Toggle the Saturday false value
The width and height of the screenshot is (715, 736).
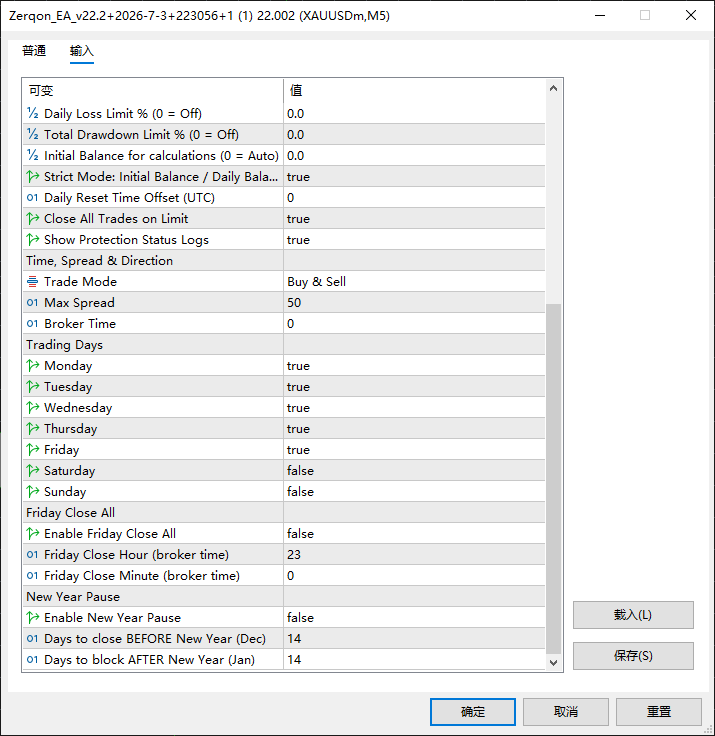pyautogui.click(x=414, y=471)
